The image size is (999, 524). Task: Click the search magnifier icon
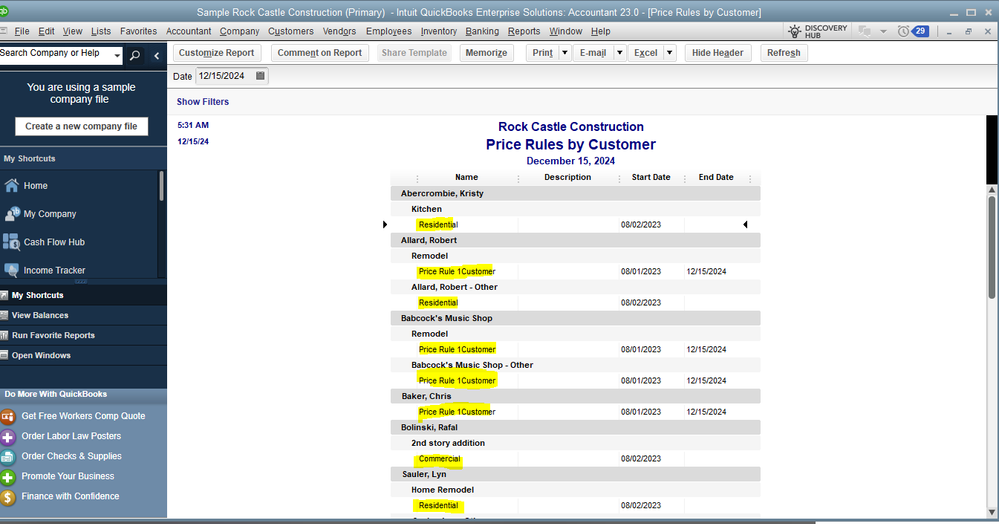click(135, 55)
